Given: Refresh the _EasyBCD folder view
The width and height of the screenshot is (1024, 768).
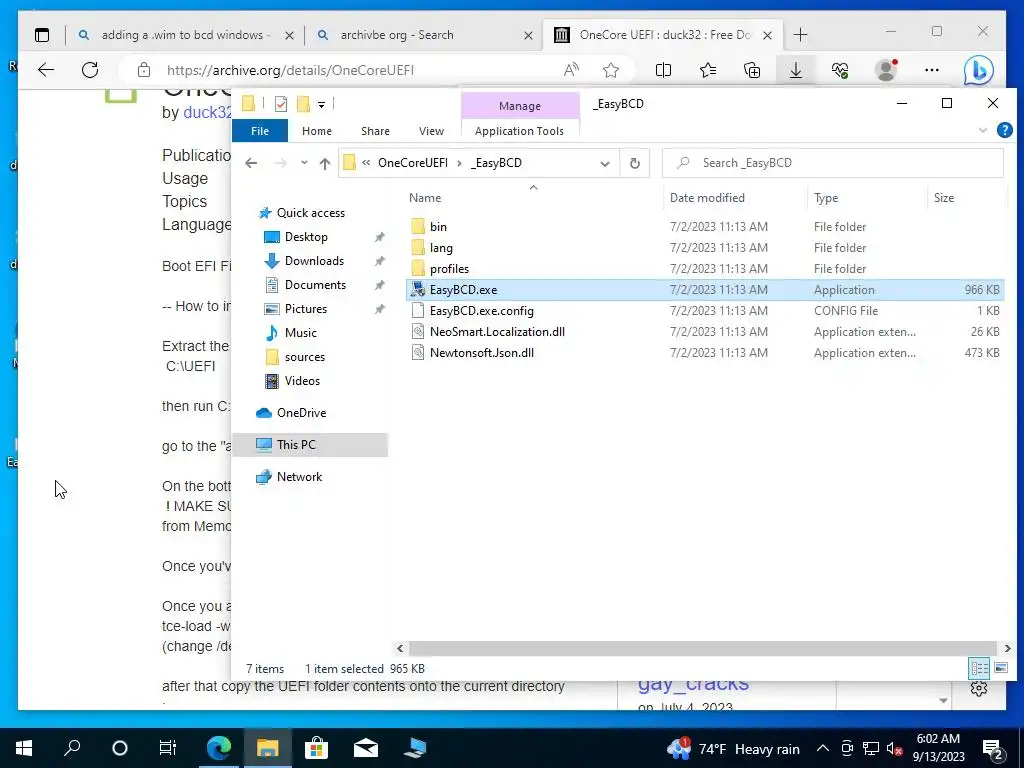Looking at the screenshot, I should tap(635, 163).
